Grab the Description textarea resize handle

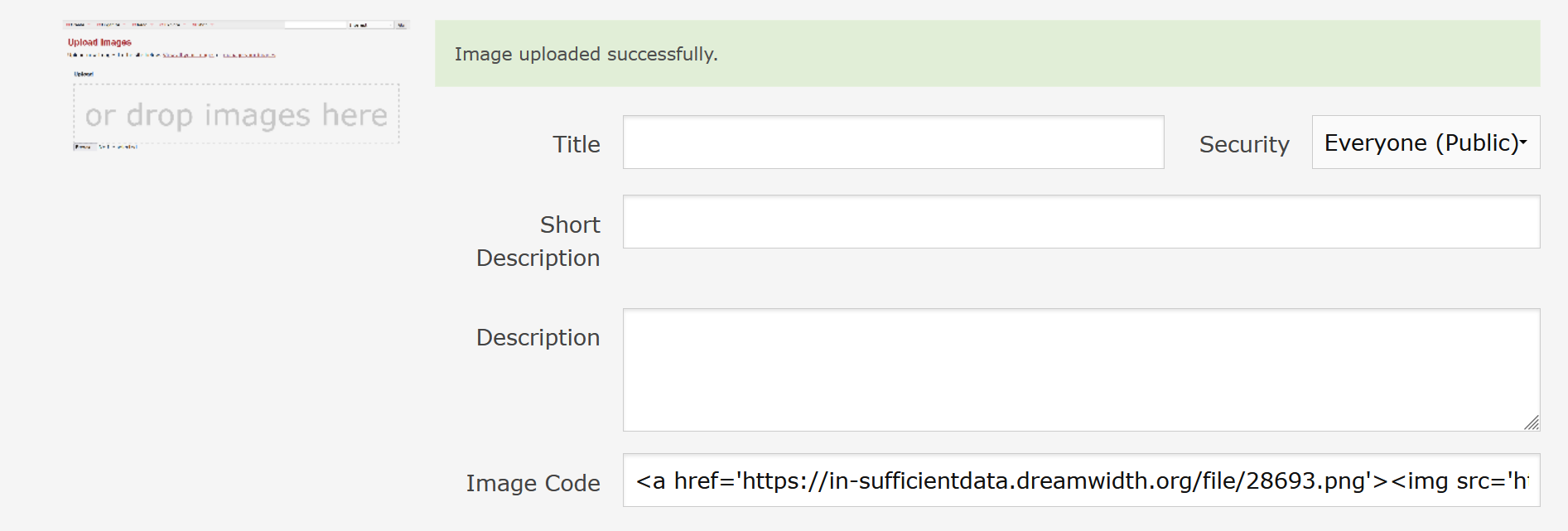click(x=1532, y=422)
